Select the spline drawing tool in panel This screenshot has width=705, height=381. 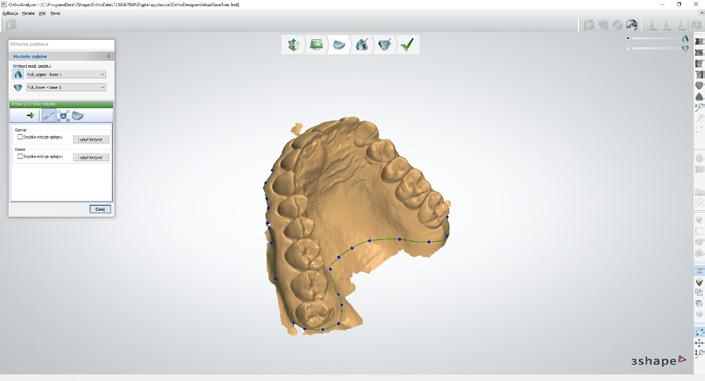coord(49,116)
